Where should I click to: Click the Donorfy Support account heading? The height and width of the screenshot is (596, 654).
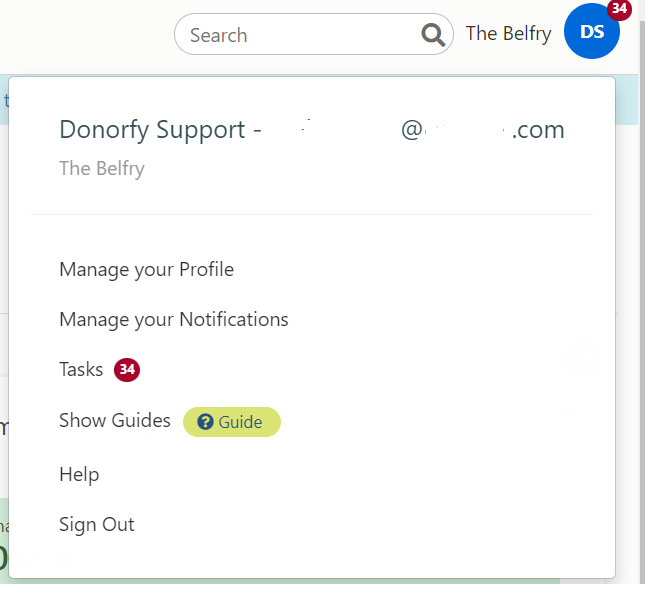pos(312,130)
